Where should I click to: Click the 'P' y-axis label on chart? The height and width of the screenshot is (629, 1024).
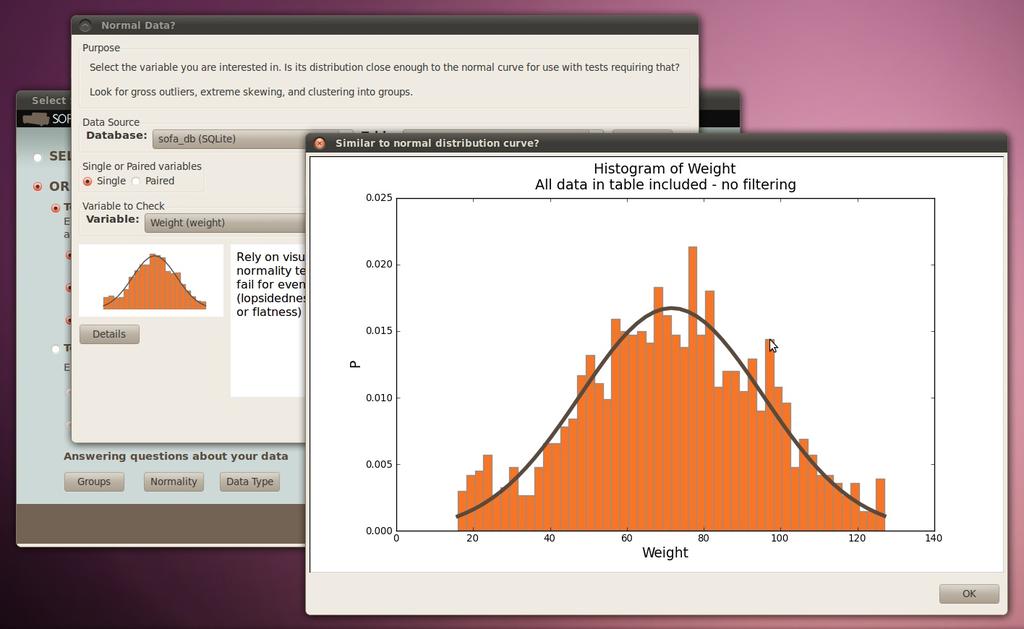point(355,364)
